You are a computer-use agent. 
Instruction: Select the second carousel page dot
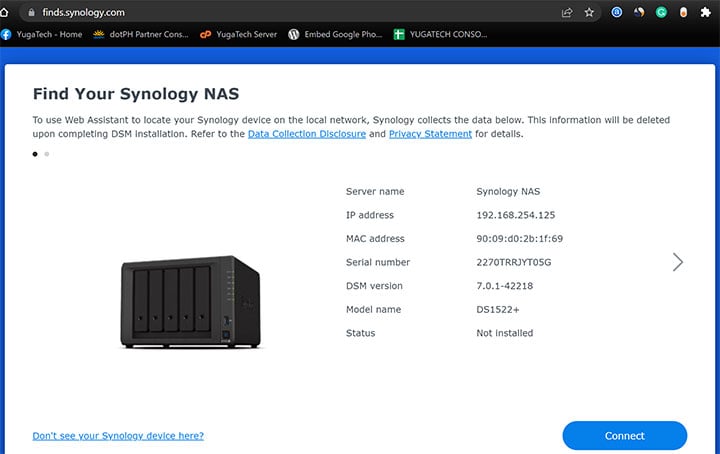[47, 154]
